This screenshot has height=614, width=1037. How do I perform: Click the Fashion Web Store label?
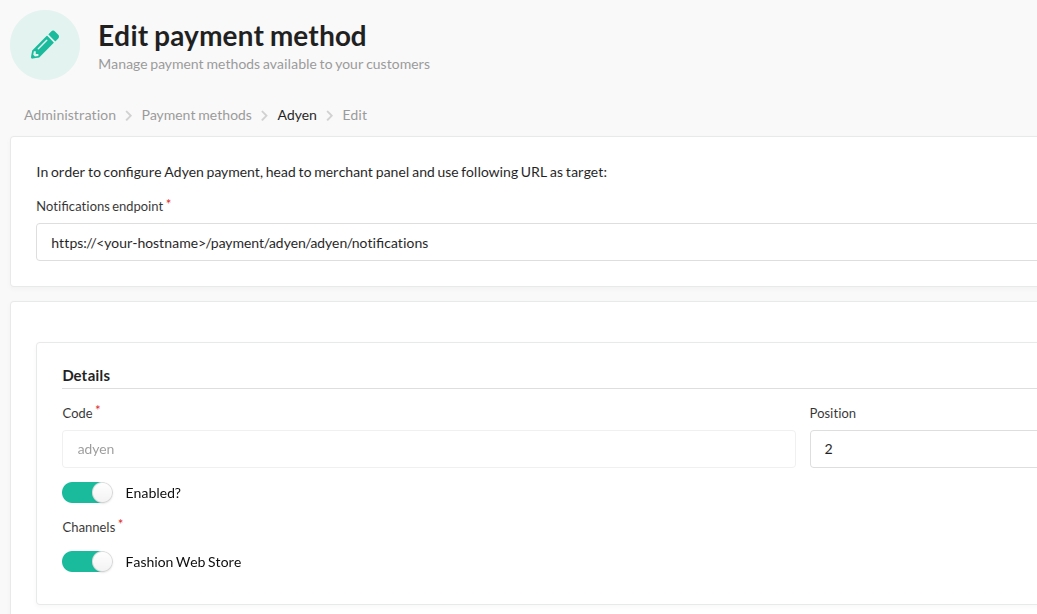point(183,562)
